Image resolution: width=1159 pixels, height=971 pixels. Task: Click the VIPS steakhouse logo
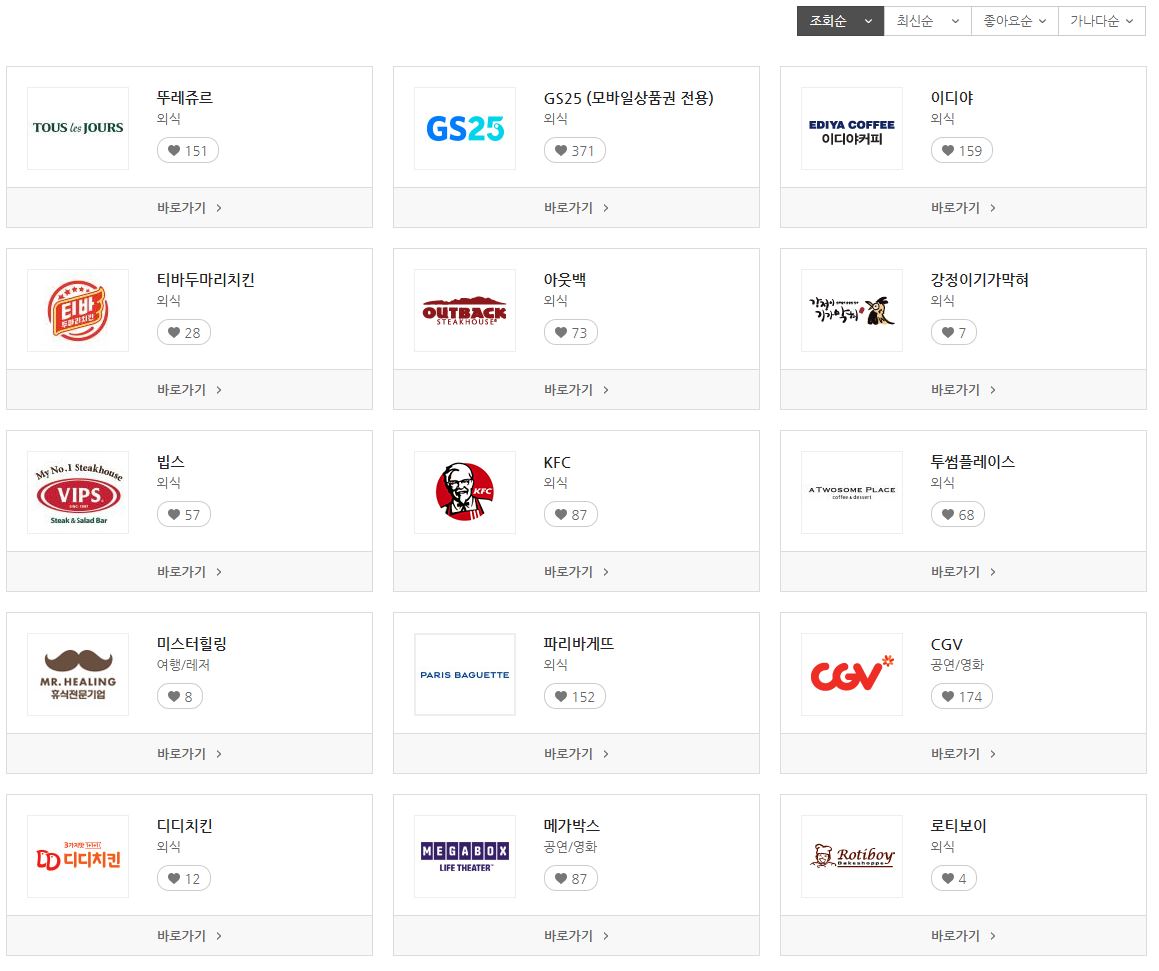pyautogui.click(x=78, y=492)
